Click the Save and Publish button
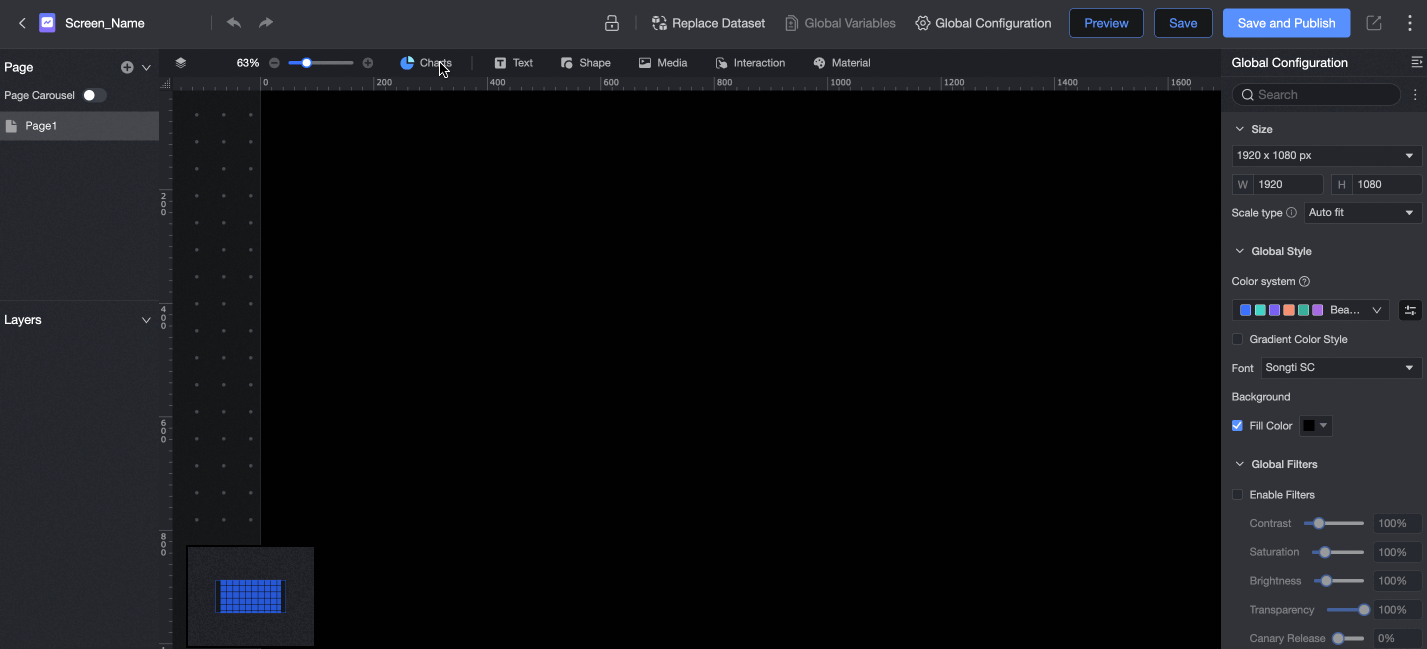The width and height of the screenshot is (1427, 649). [1286, 22]
